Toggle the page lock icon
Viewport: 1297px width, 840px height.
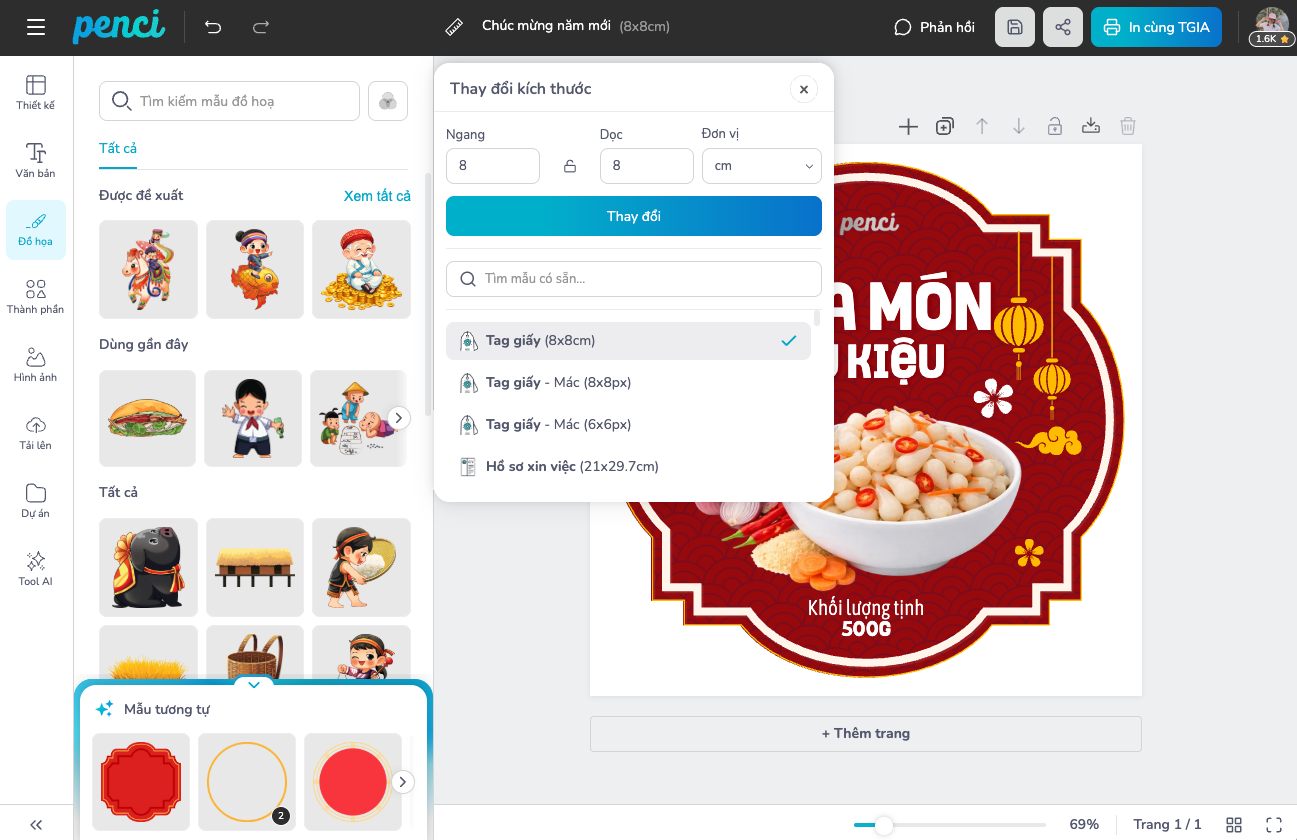[x=1055, y=126]
